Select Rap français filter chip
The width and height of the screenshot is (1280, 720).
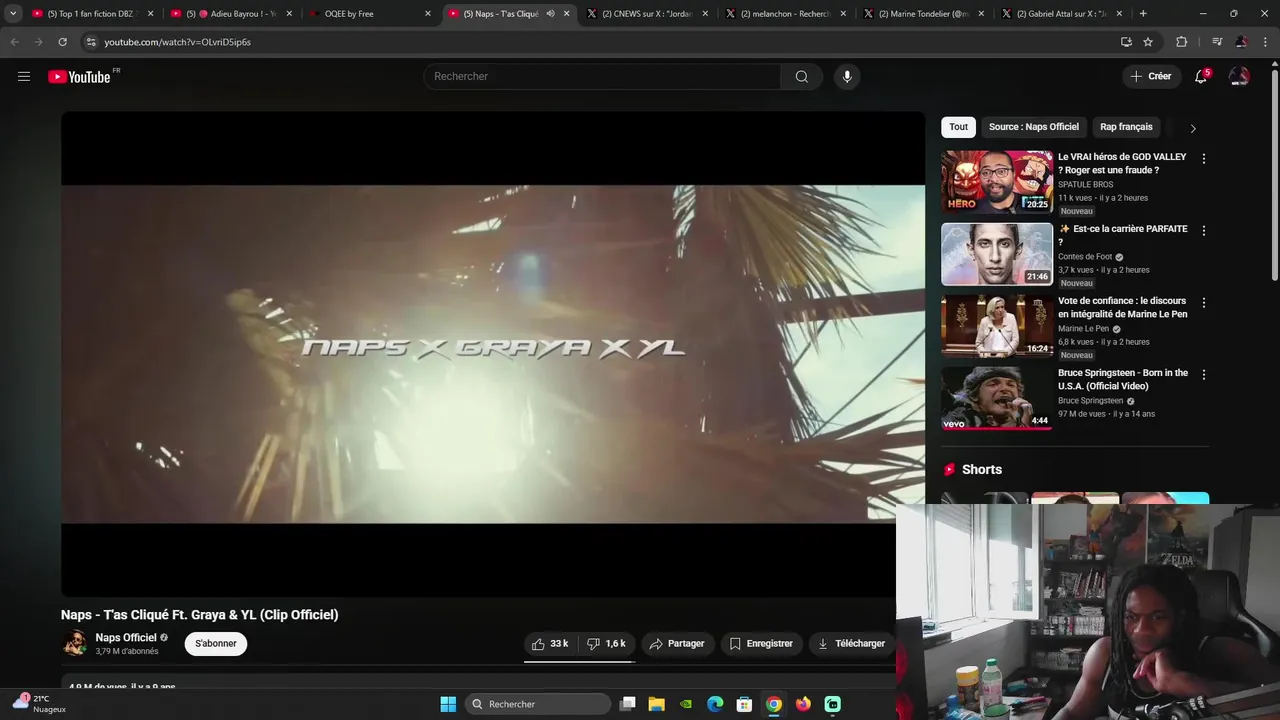click(x=1126, y=127)
